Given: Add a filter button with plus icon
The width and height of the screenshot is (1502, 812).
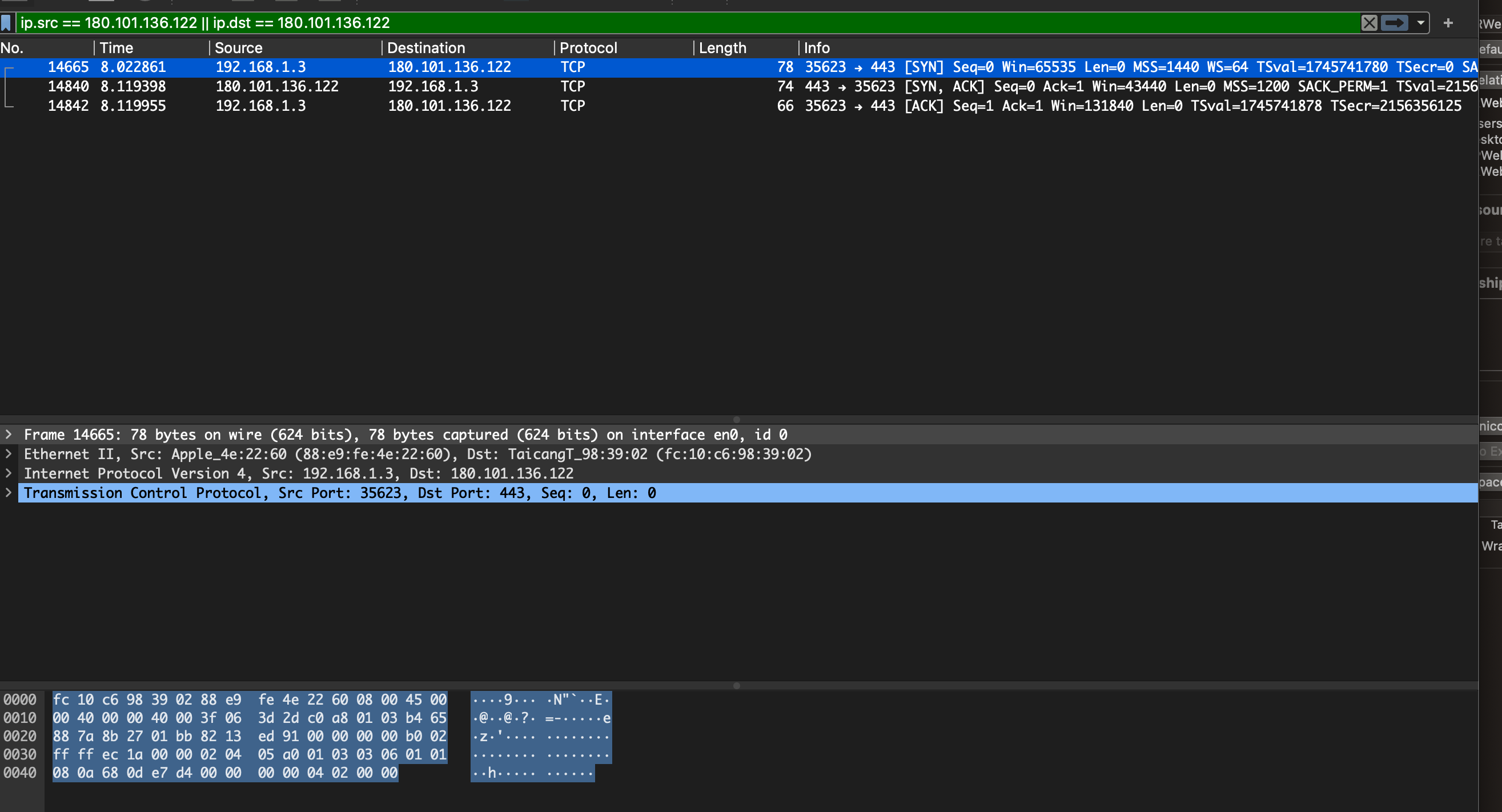Looking at the screenshot, I should 1448,23.
